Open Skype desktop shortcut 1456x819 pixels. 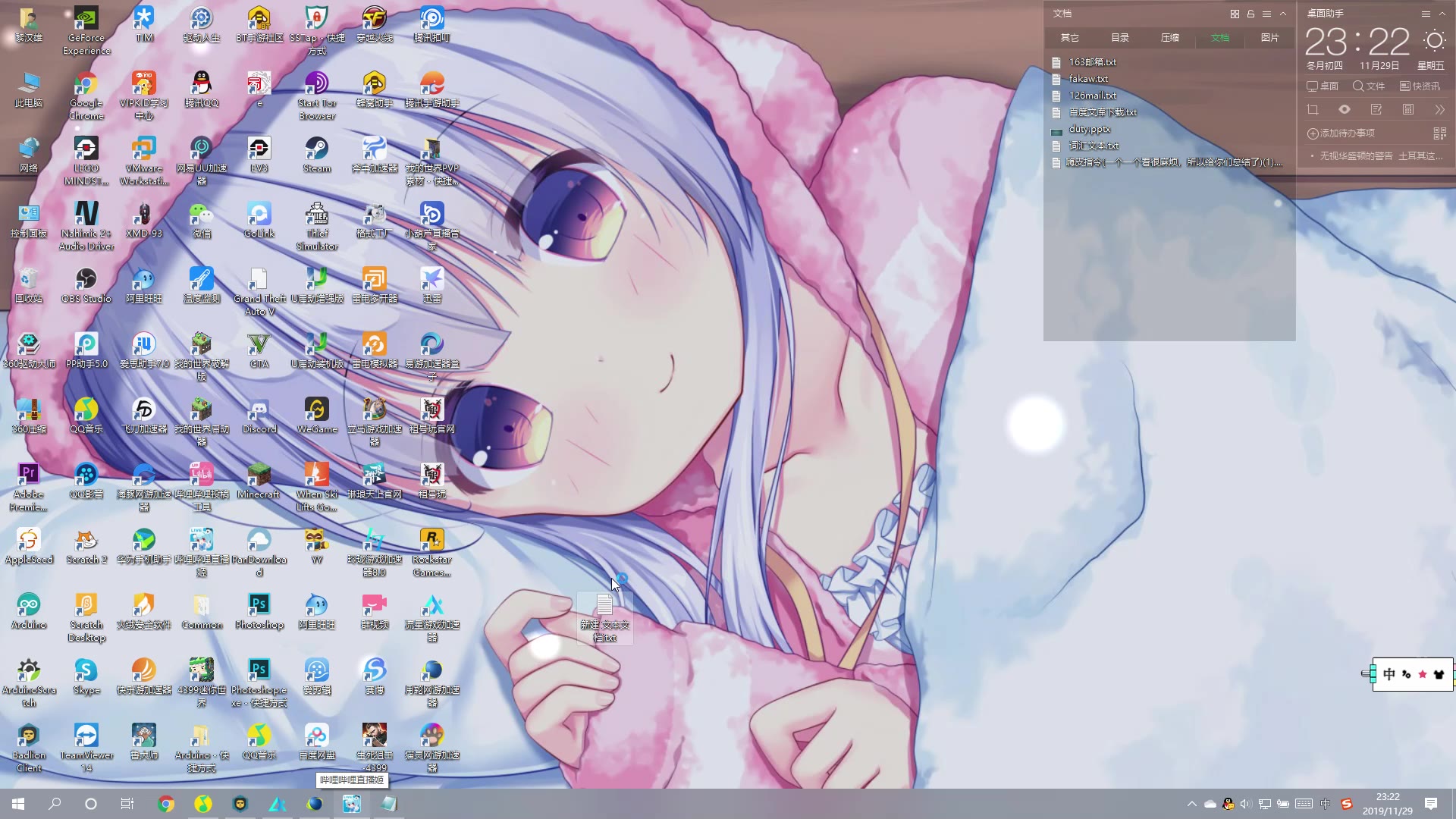(x=86, y=676)
